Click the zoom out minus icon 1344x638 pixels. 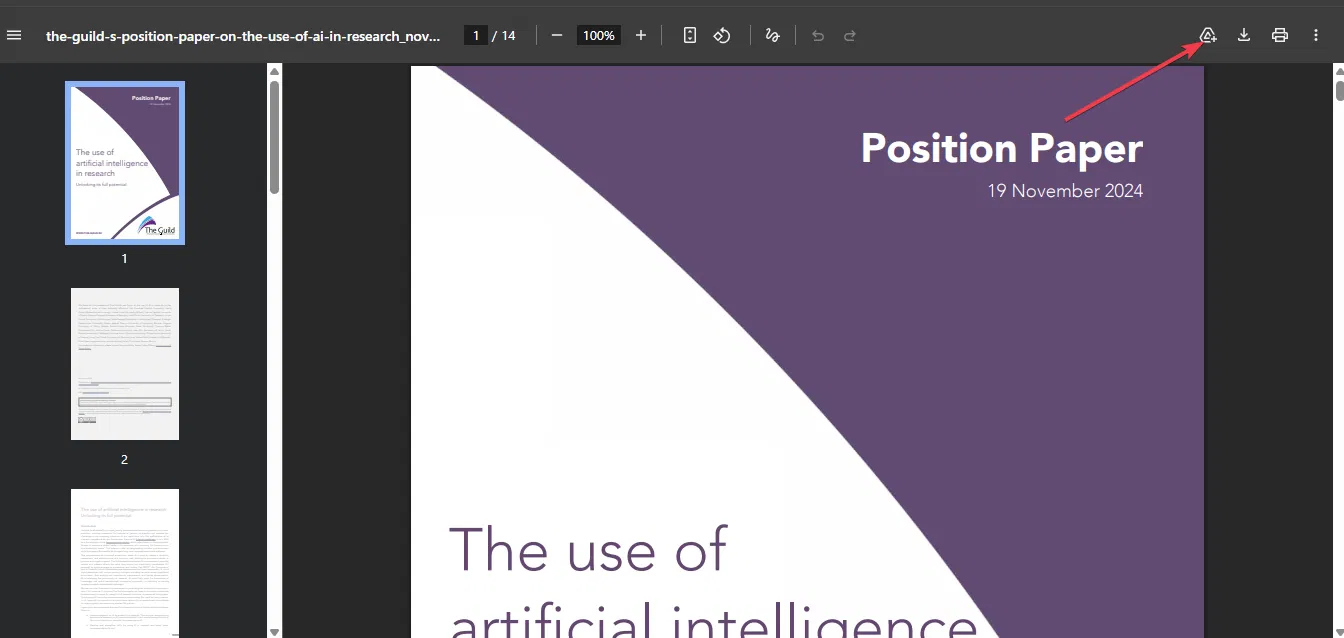click(x=557, y=35)
